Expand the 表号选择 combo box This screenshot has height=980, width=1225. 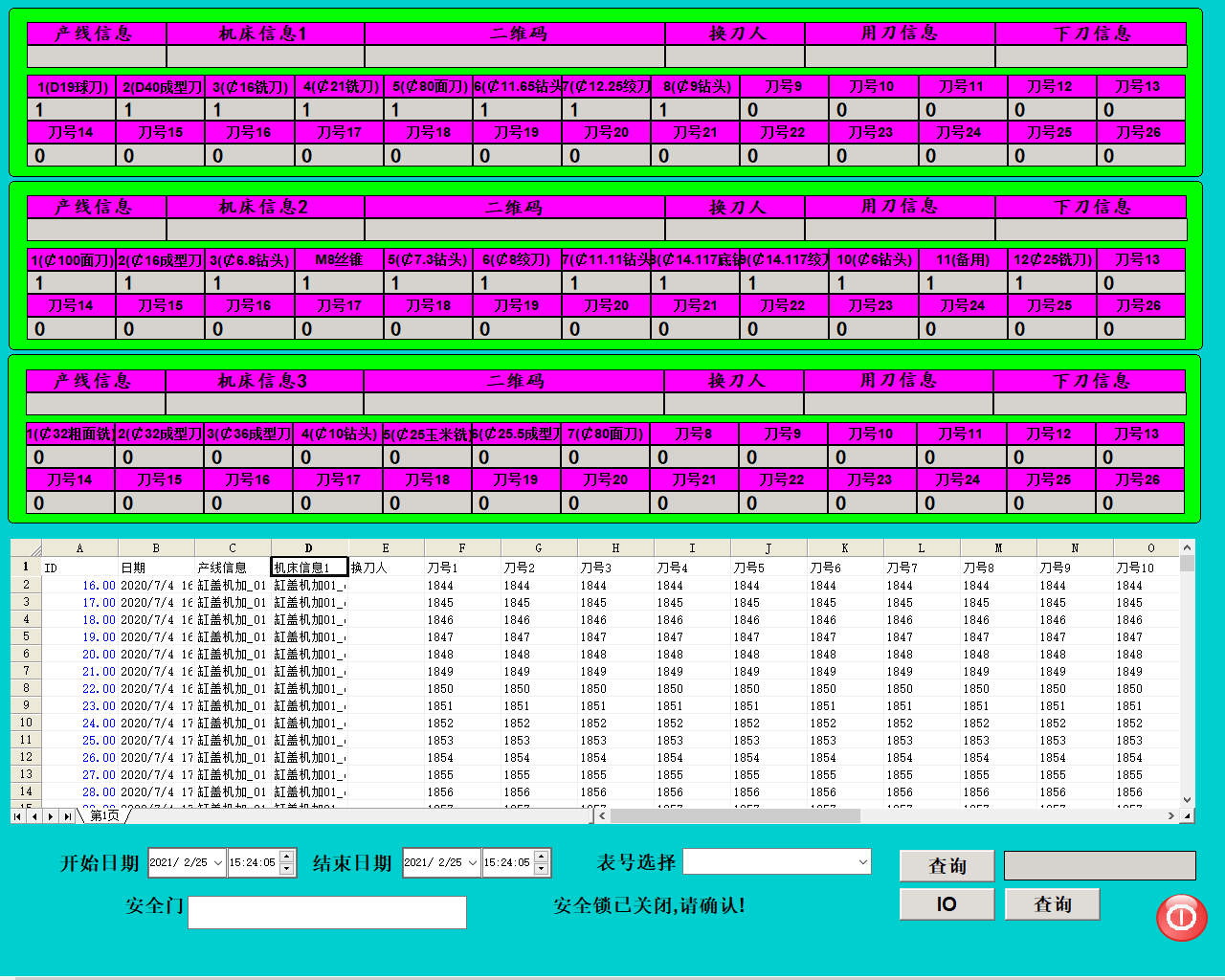862,861
